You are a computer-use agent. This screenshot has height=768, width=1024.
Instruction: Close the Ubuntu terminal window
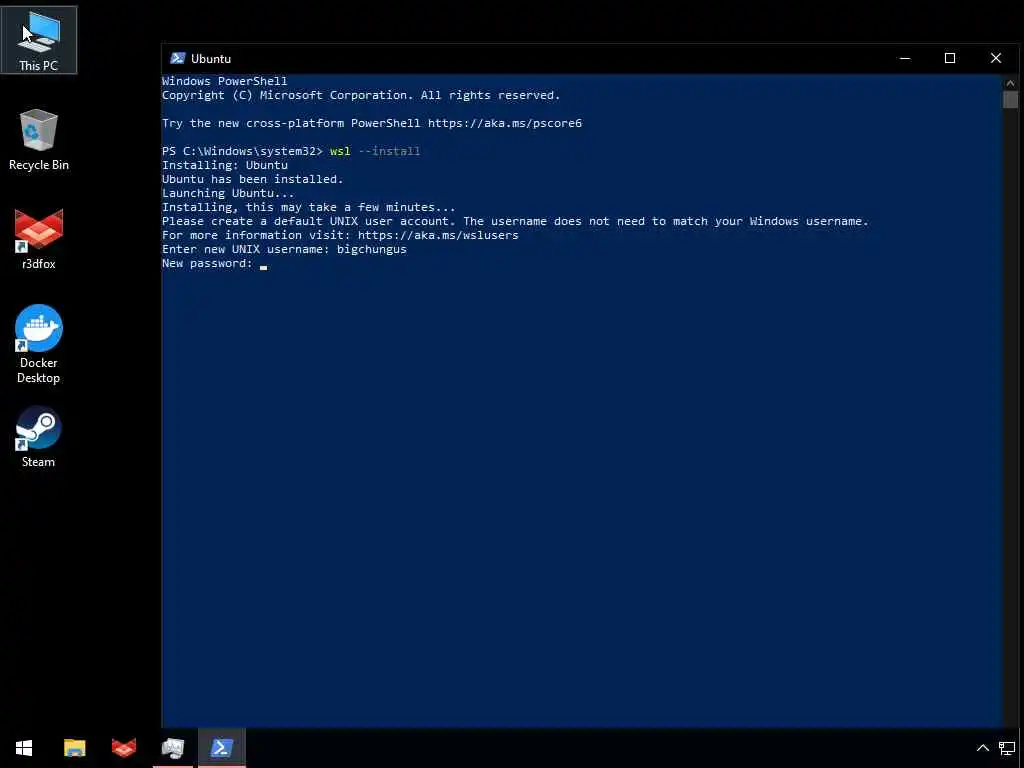995,58
